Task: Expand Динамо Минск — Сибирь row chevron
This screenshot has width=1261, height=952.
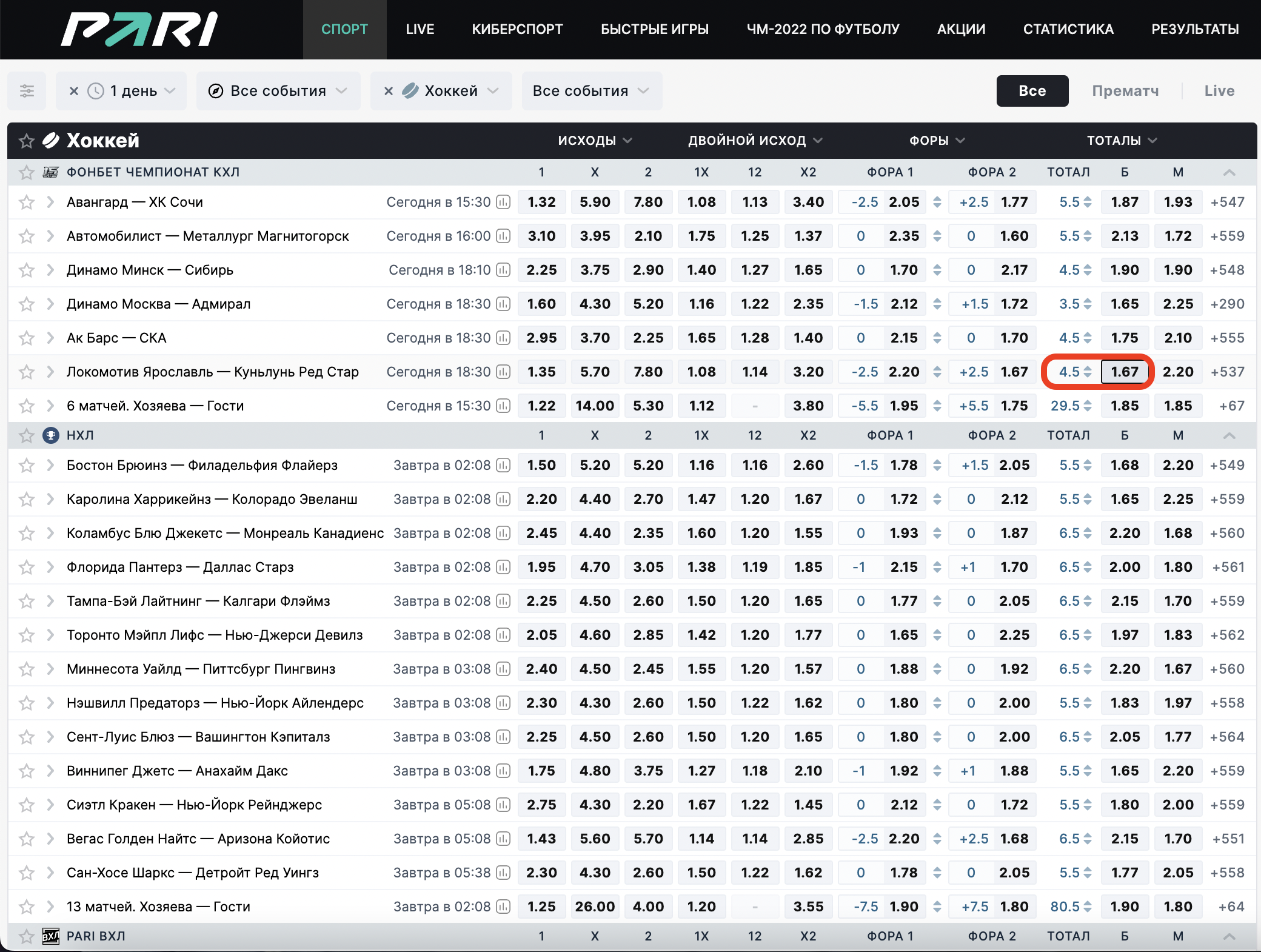Action: (50, 270)
